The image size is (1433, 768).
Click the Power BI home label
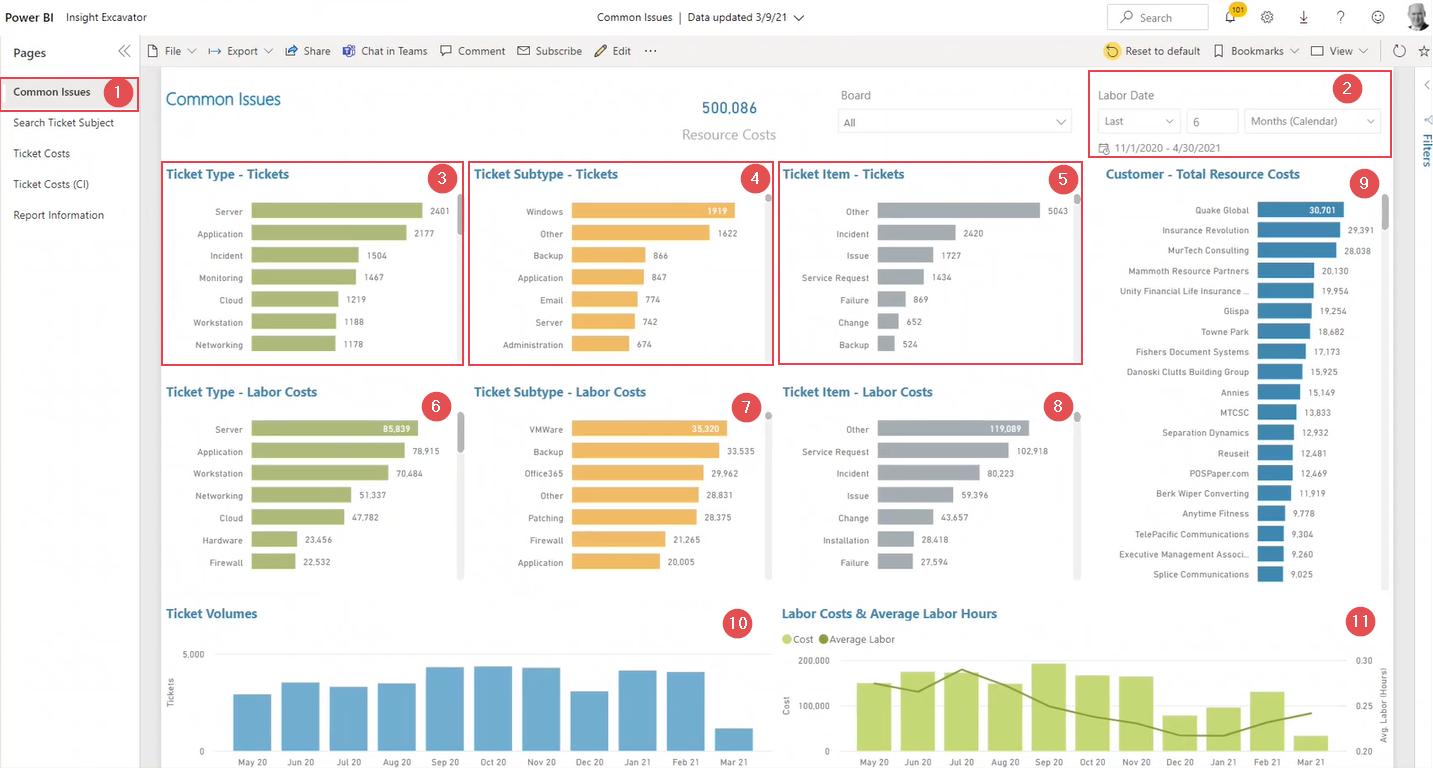[29, 17]
